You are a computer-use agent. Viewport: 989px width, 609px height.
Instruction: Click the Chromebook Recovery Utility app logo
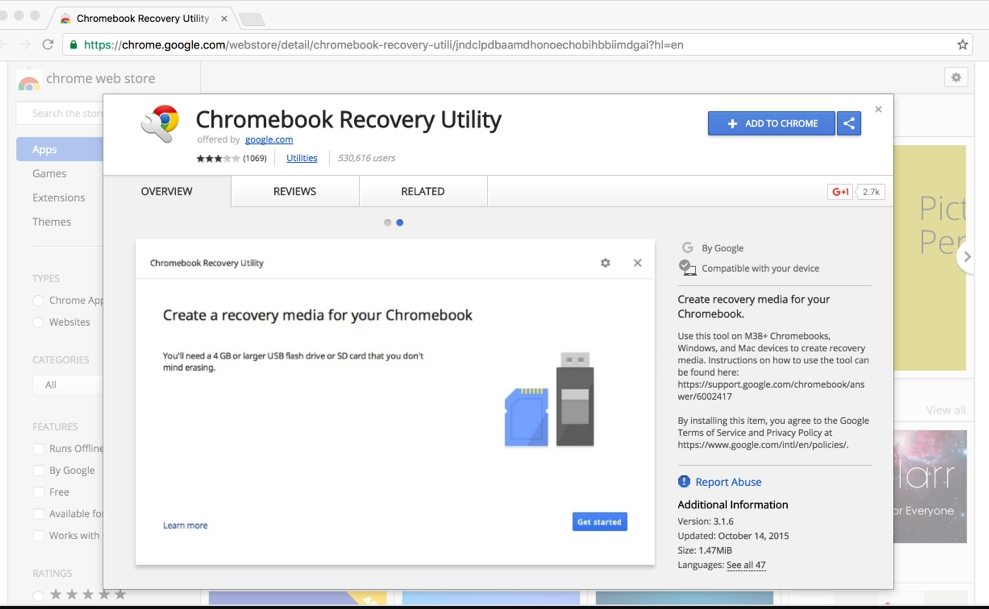click(160, 124)
